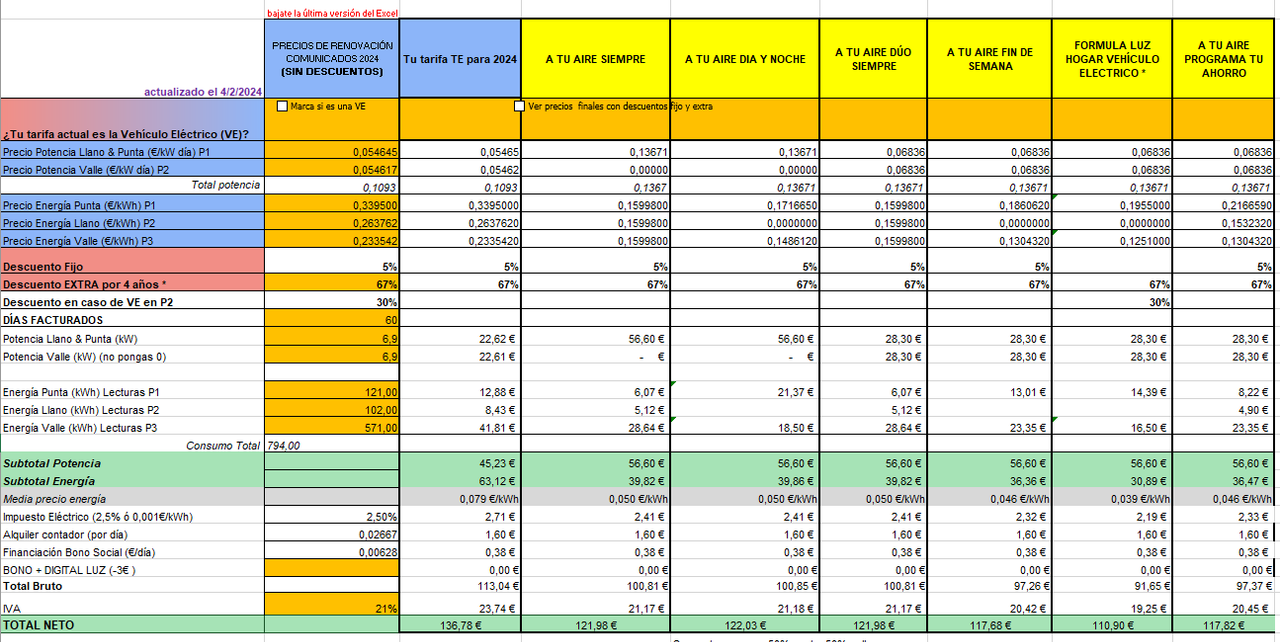Click the Total Bruto value 91,65 €

coord(1111,586)
